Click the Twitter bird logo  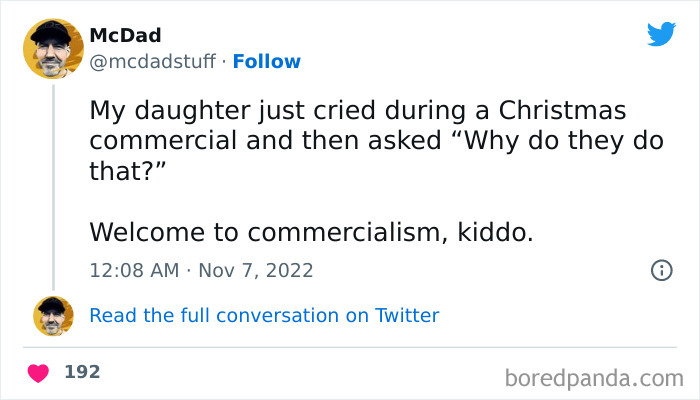[661, 35]
